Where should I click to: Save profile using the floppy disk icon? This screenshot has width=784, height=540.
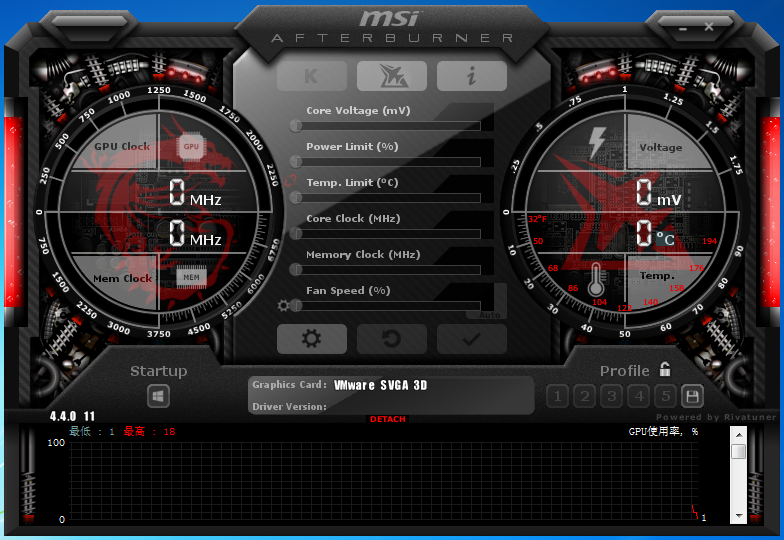(x=691, y=396)
